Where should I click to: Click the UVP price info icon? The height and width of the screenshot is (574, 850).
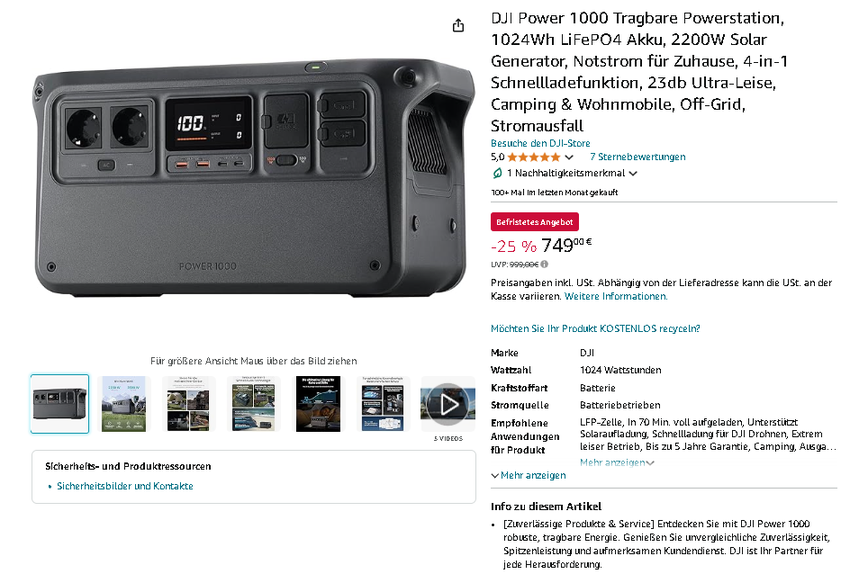tap(544, 264)
